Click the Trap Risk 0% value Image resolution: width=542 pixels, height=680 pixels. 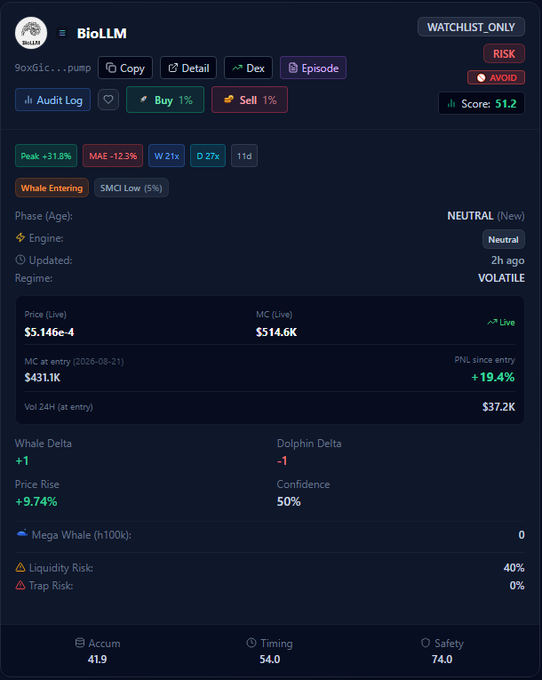517,585
